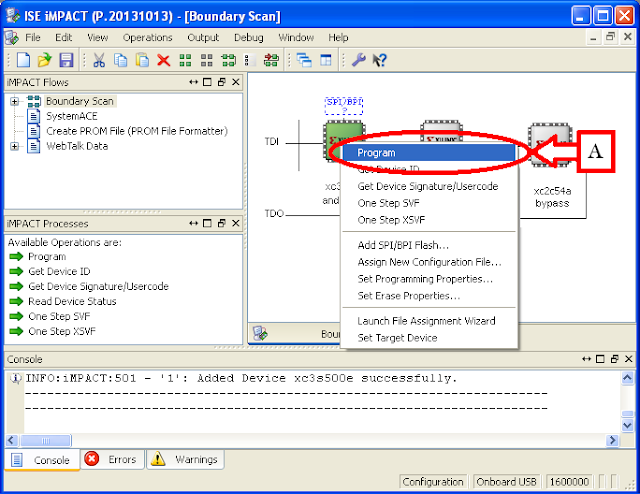Click the SPI/BPI dashed flash placeholder
640x494 pixels.
point(344,106)
